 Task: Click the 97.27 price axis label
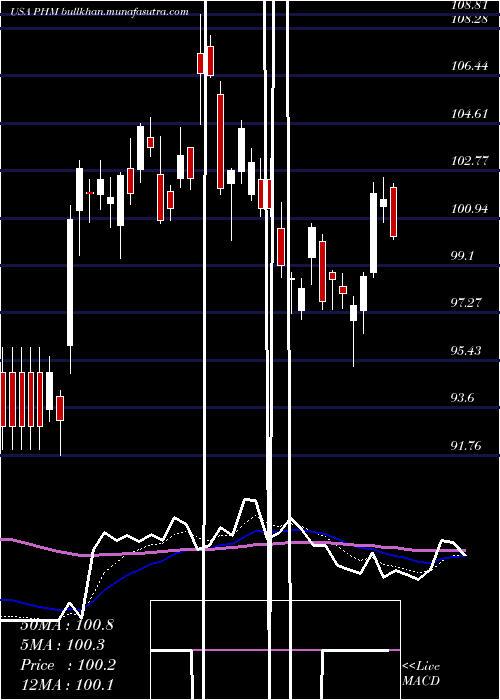[467, 303]
